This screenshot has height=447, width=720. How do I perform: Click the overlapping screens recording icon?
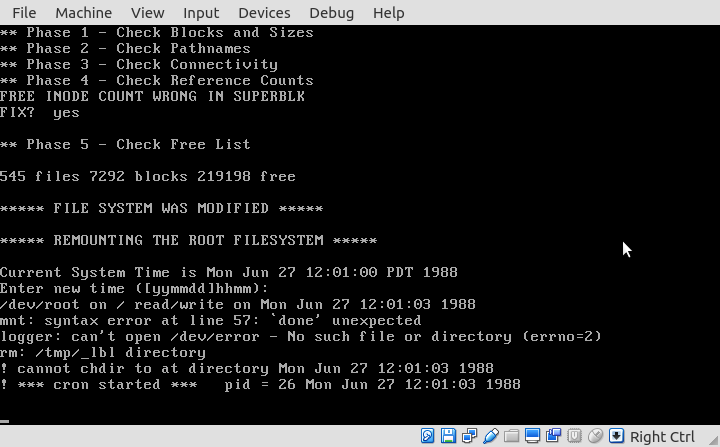click(x=554, y=436)
